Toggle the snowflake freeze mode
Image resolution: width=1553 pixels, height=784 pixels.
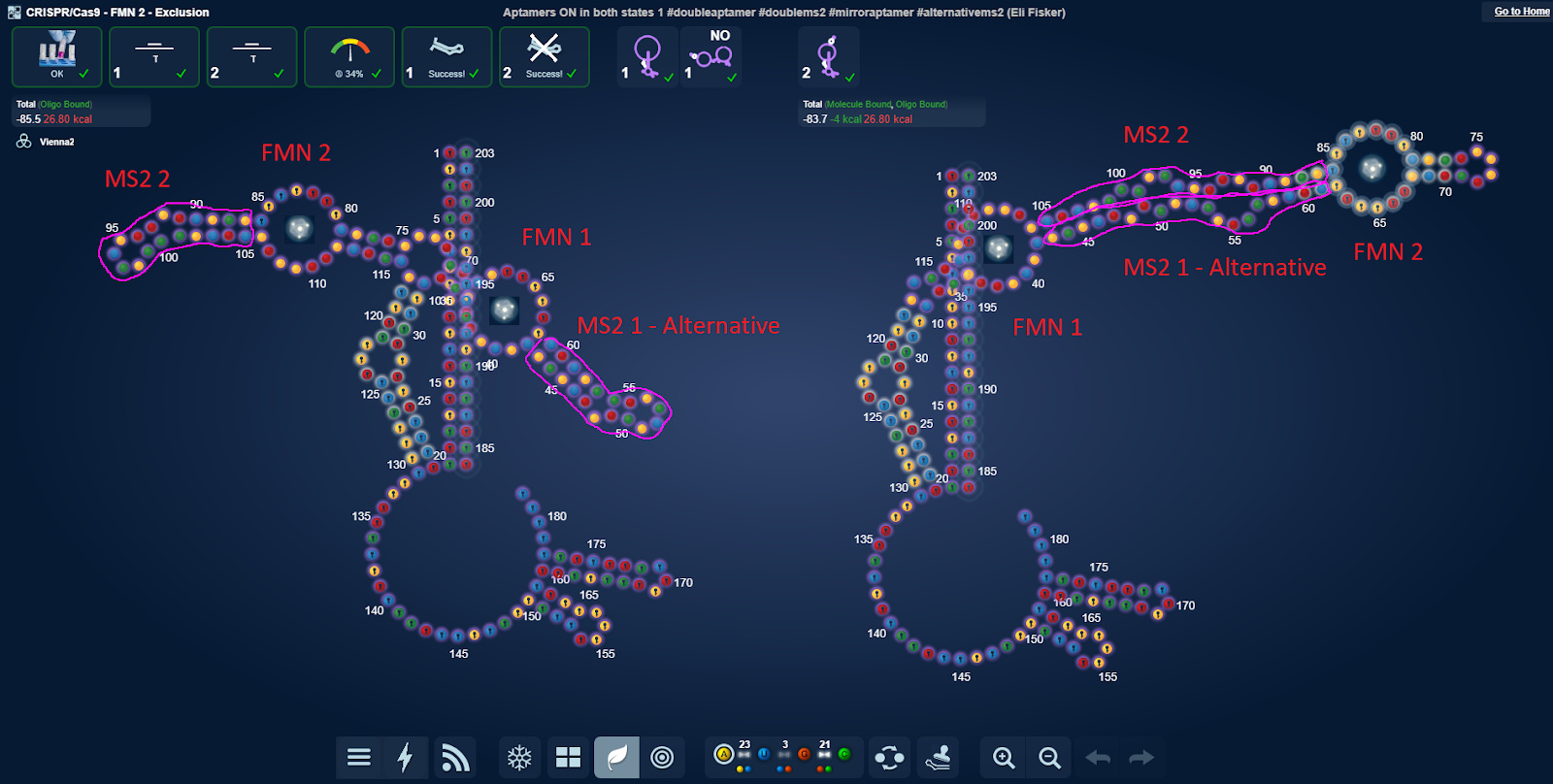[x=519, y=758]
